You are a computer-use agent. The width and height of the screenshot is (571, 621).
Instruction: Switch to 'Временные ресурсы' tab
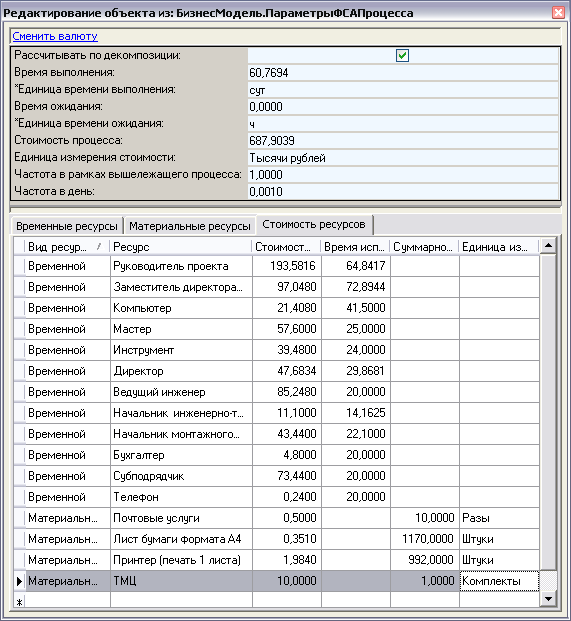click(67, 226)
